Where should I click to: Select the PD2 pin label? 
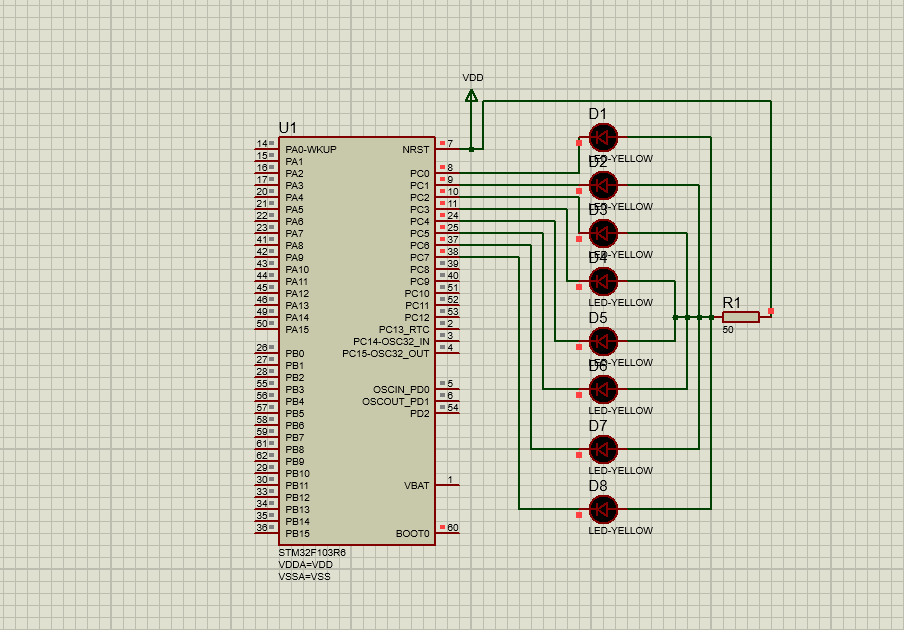tap(420, 414)
